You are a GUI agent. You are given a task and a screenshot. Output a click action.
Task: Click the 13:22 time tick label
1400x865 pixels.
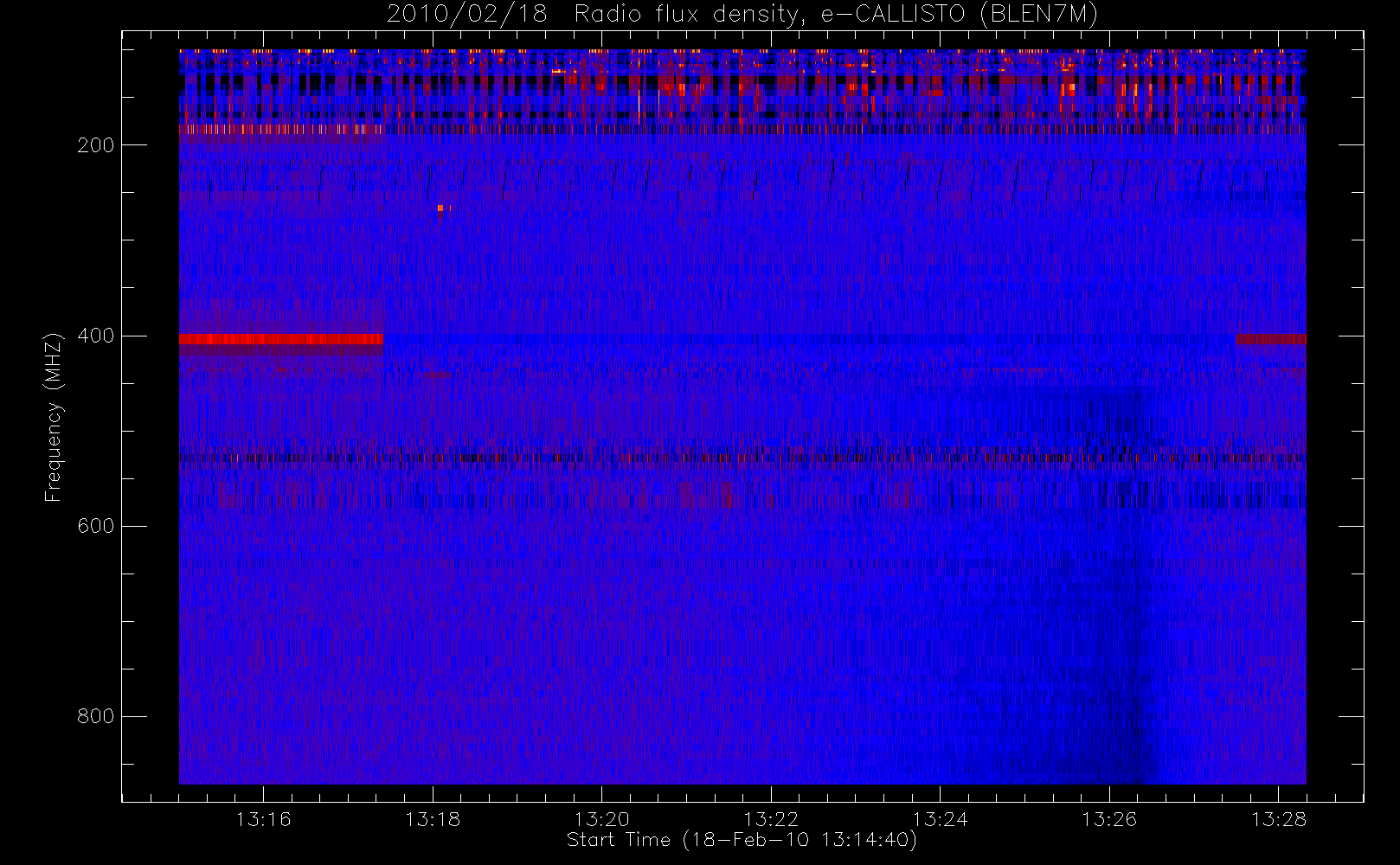tap(771, 819)
